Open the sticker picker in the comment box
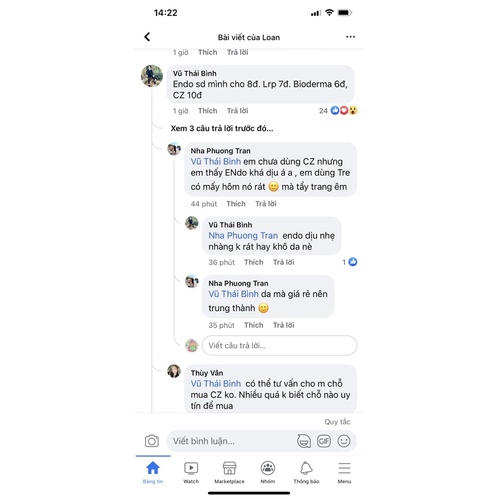 304,441
